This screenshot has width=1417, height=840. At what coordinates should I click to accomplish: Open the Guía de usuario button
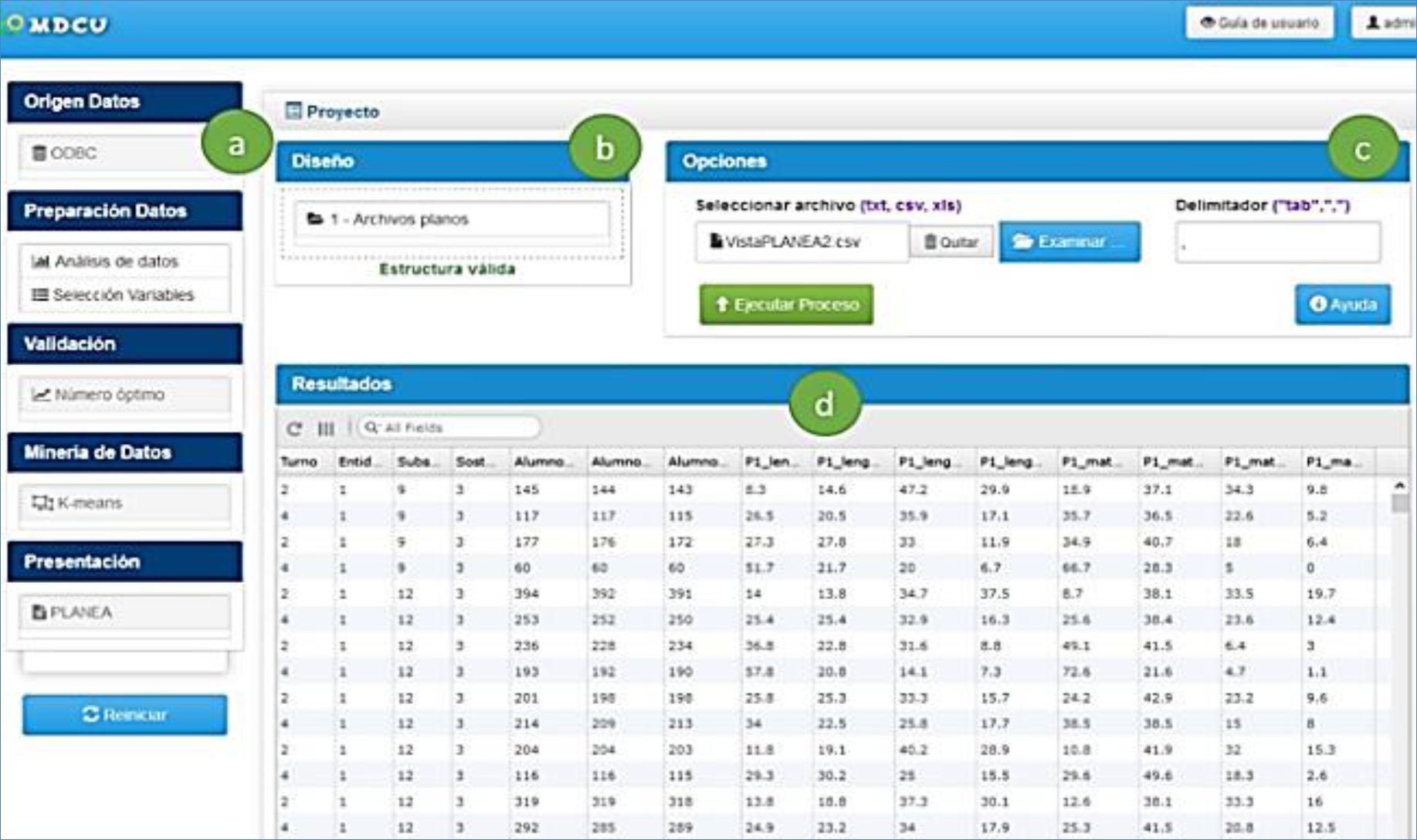[x=1259, y=23]
